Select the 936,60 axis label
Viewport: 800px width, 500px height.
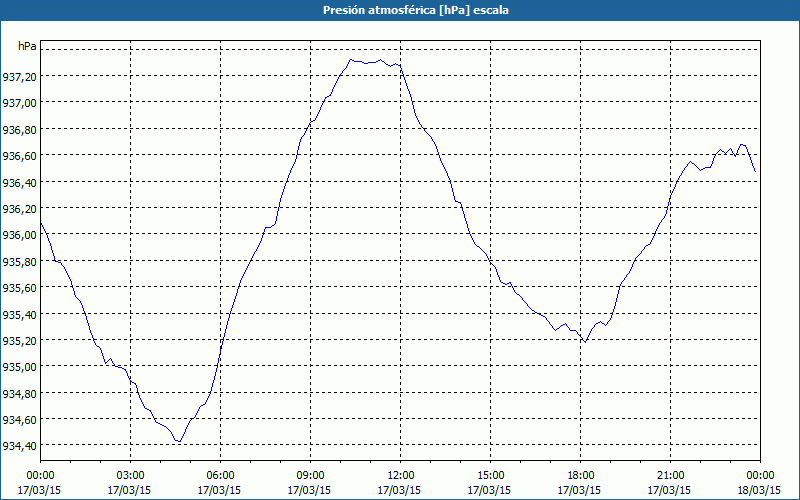[19, 156]
